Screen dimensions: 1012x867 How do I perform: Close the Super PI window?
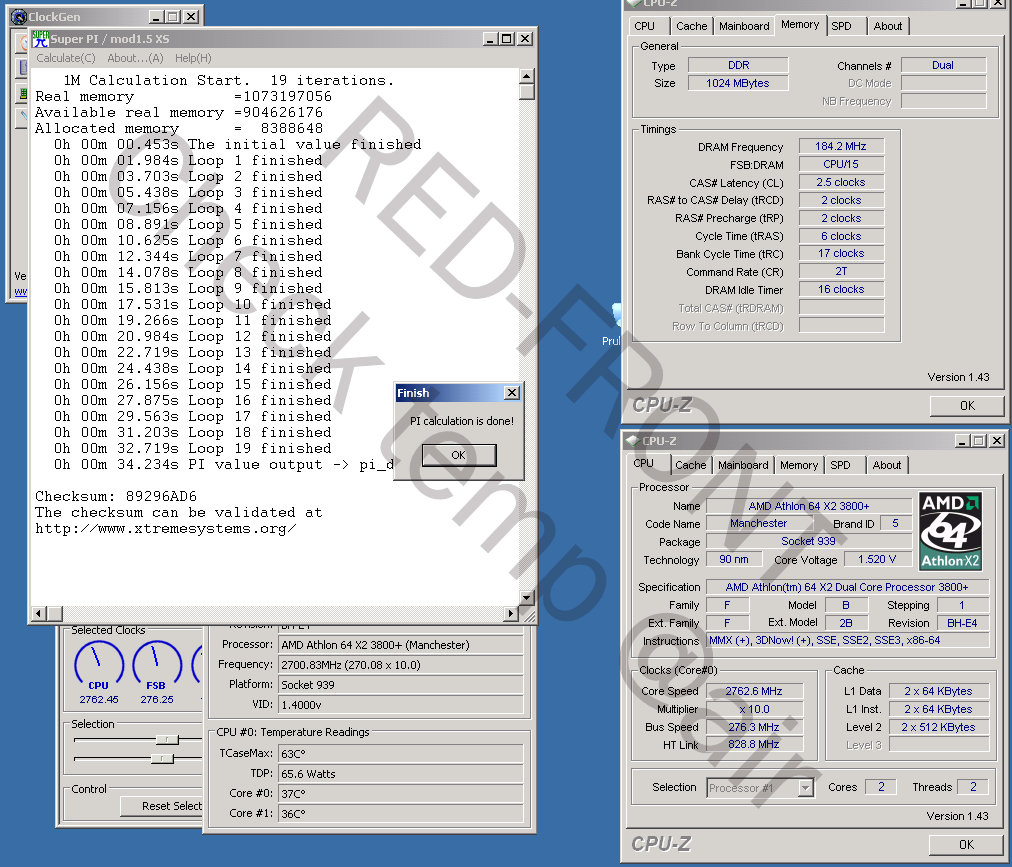coord(525,39)
